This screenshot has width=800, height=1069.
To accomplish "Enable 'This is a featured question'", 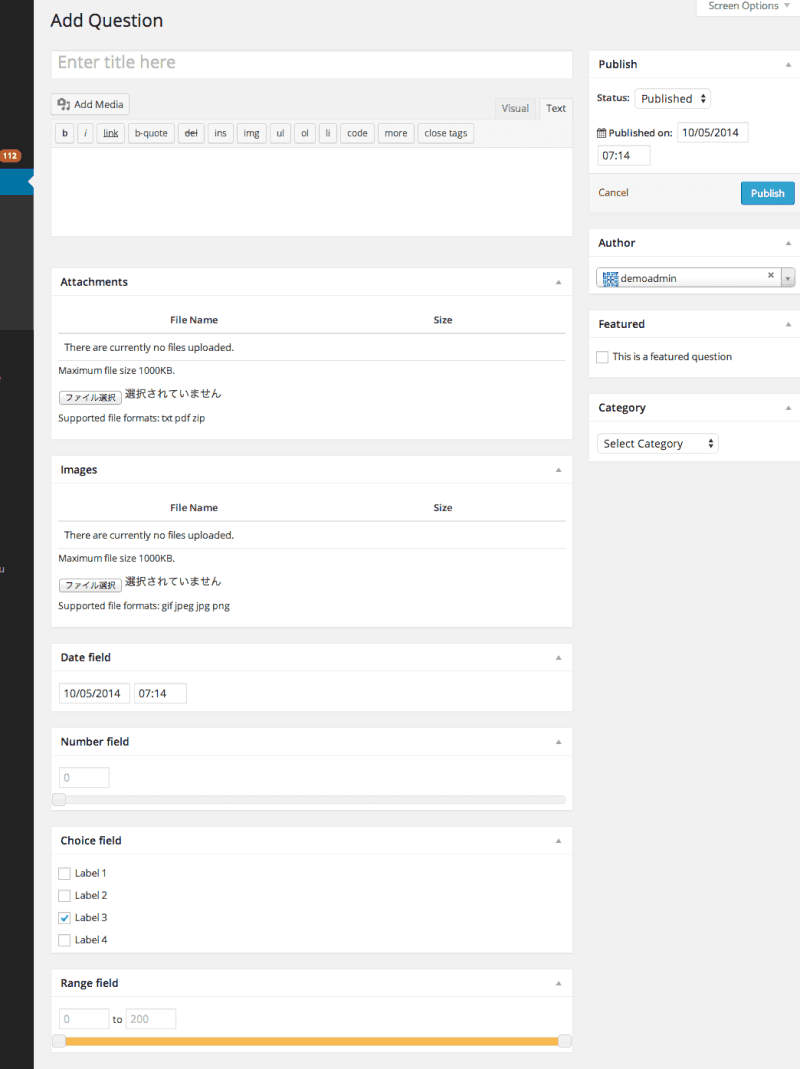I will tap(602, 357).
